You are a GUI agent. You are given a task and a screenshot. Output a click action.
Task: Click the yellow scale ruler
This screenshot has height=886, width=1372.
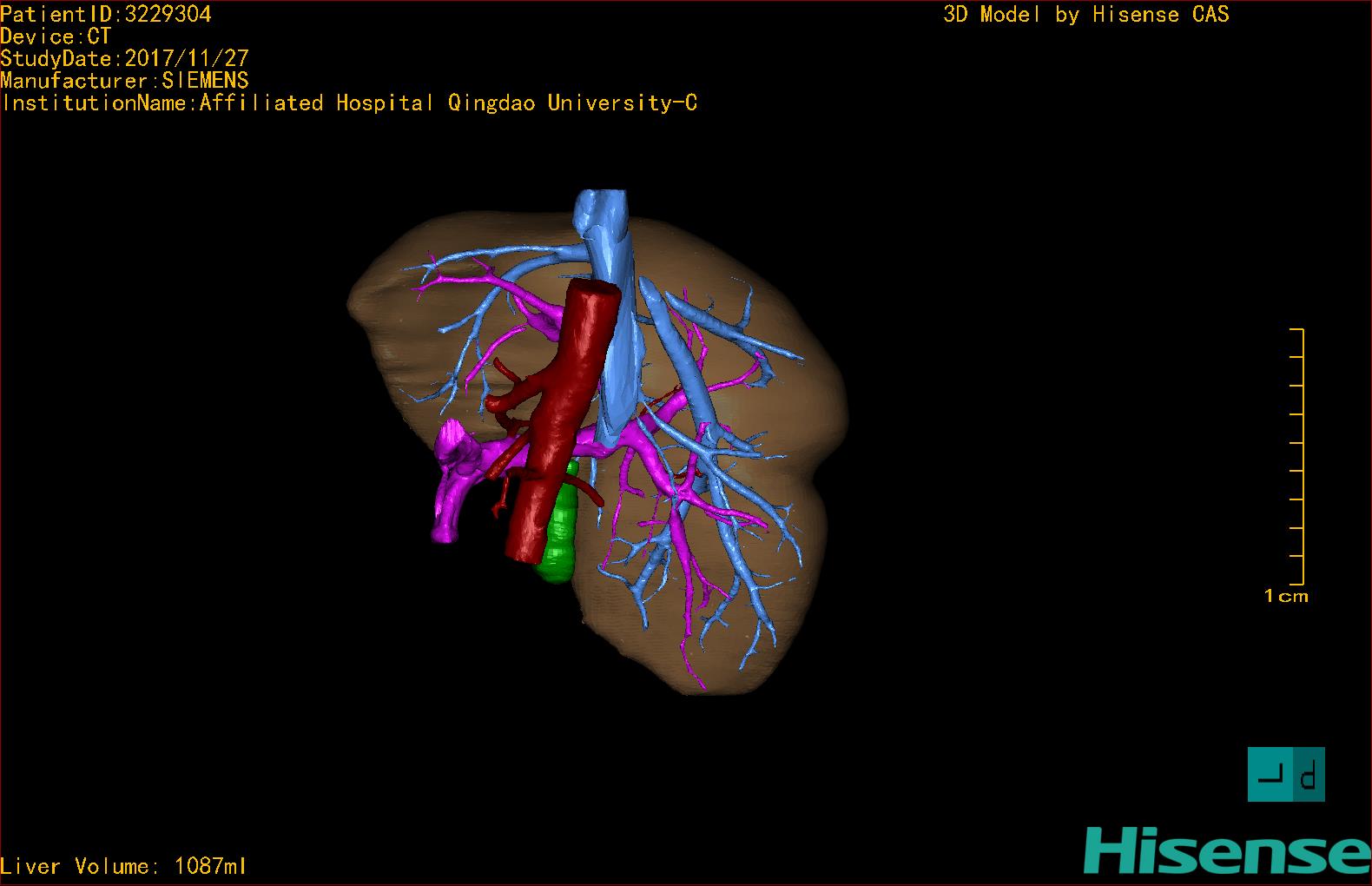[1297, 457]
